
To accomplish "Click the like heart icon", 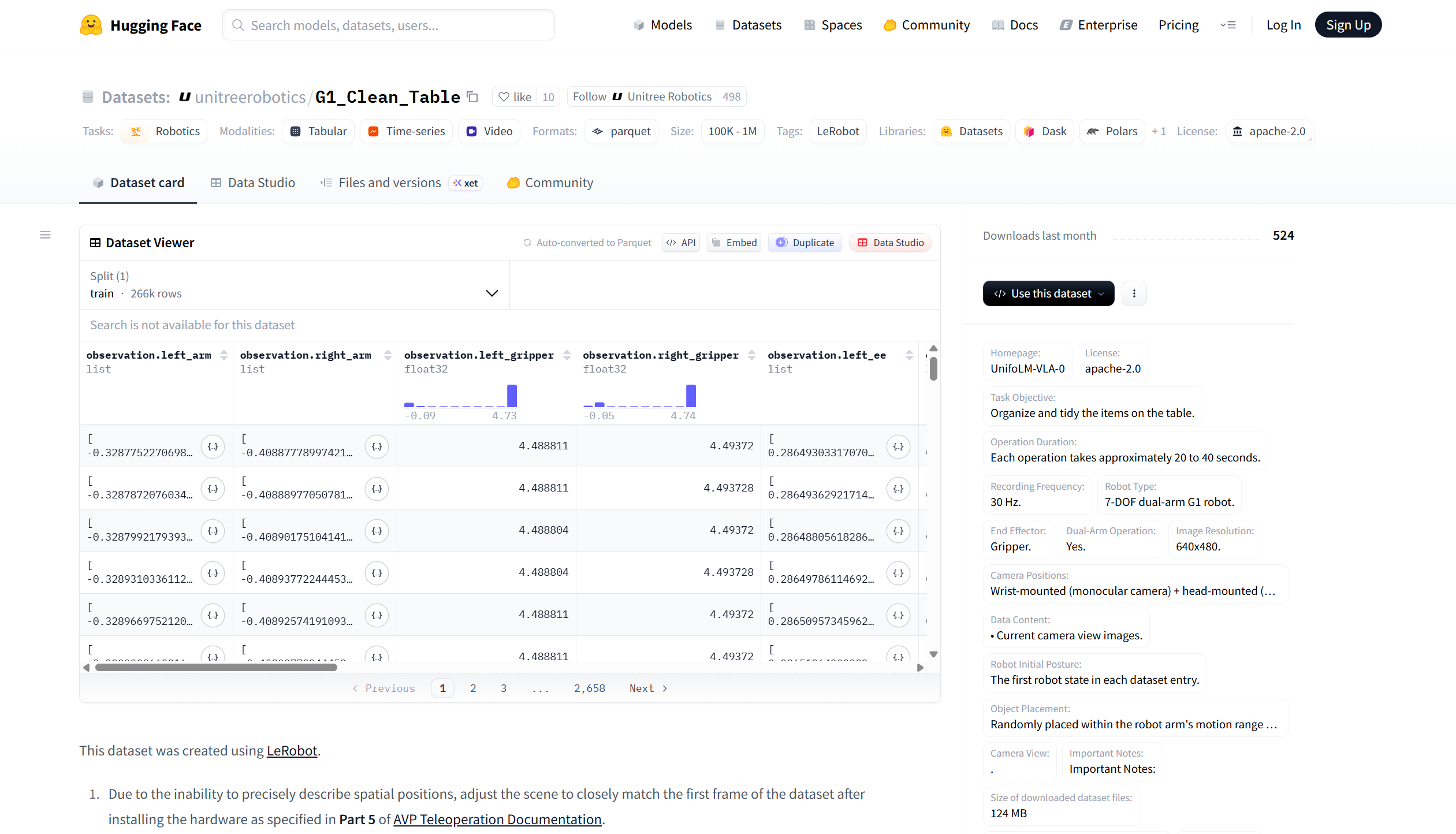I will tap(504, 97).
